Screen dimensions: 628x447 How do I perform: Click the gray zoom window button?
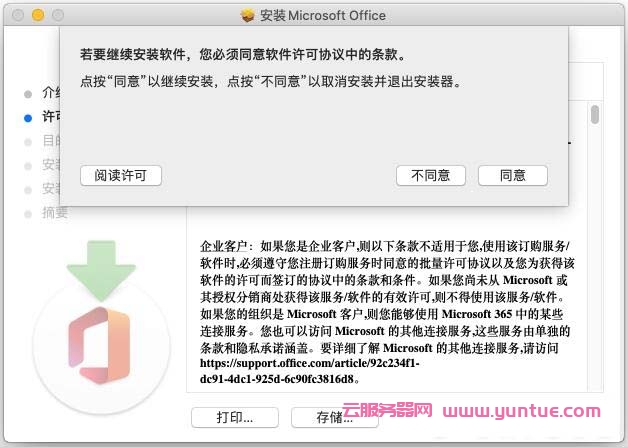(x=58, y=15)
